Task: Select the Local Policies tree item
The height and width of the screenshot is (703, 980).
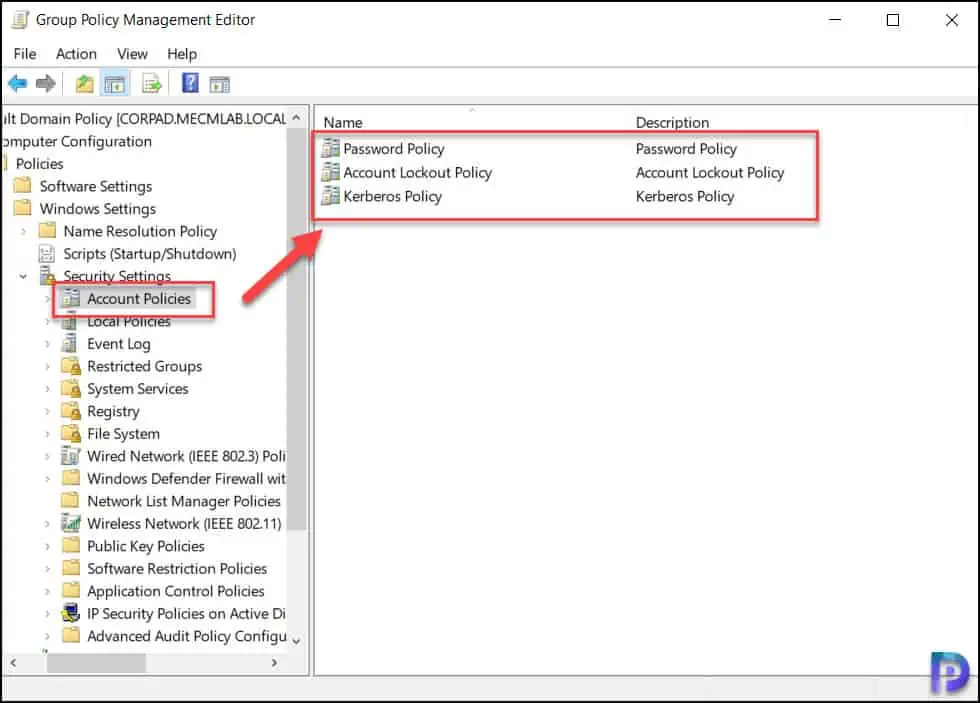Action: tap(129, 321)
